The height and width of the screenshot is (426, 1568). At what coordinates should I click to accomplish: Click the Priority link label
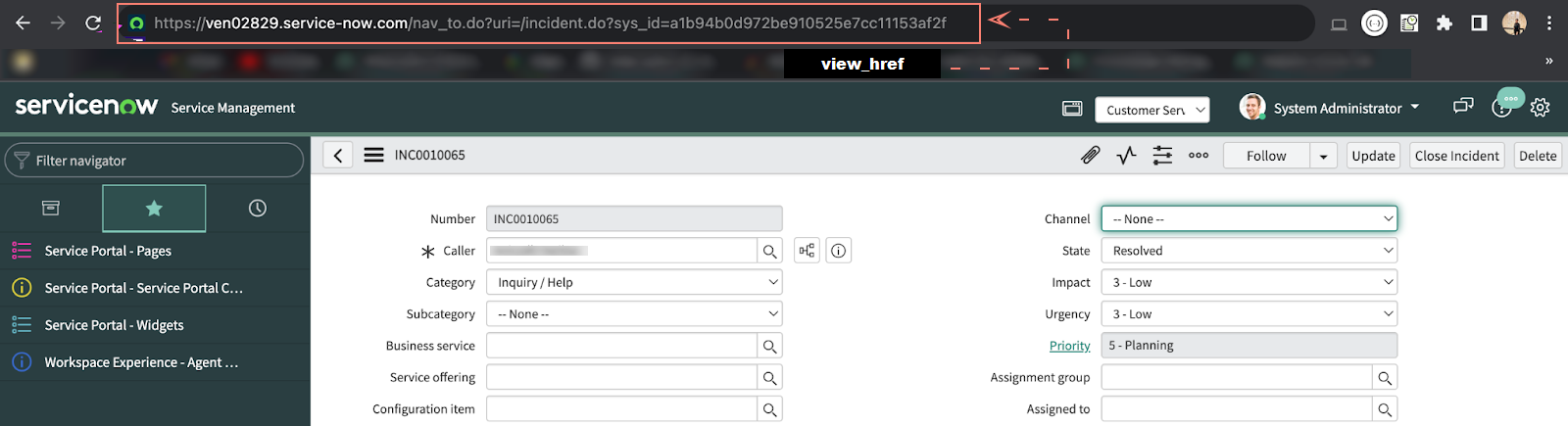1069,346
